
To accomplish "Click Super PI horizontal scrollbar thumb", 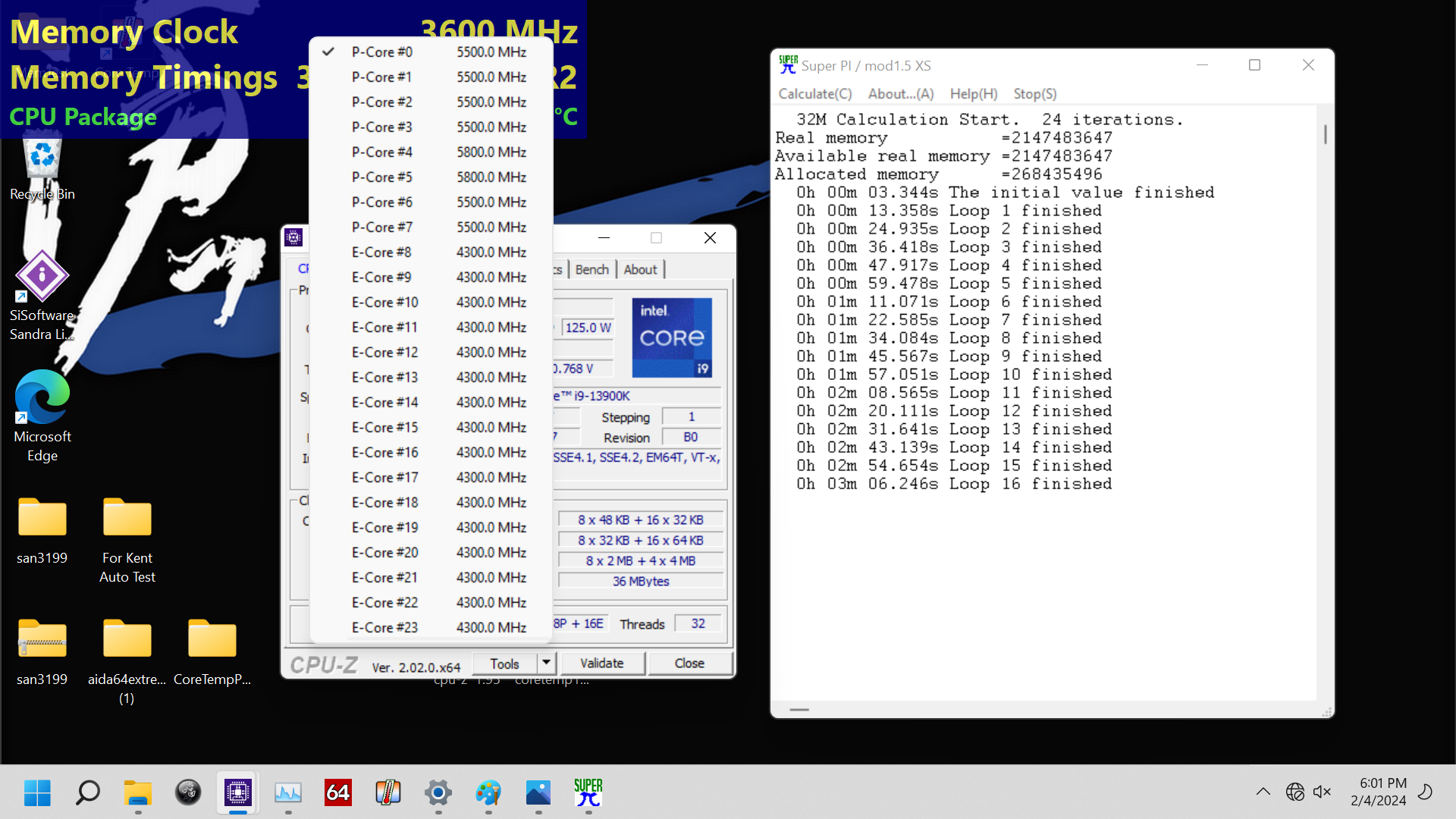I will coord(799,710).
